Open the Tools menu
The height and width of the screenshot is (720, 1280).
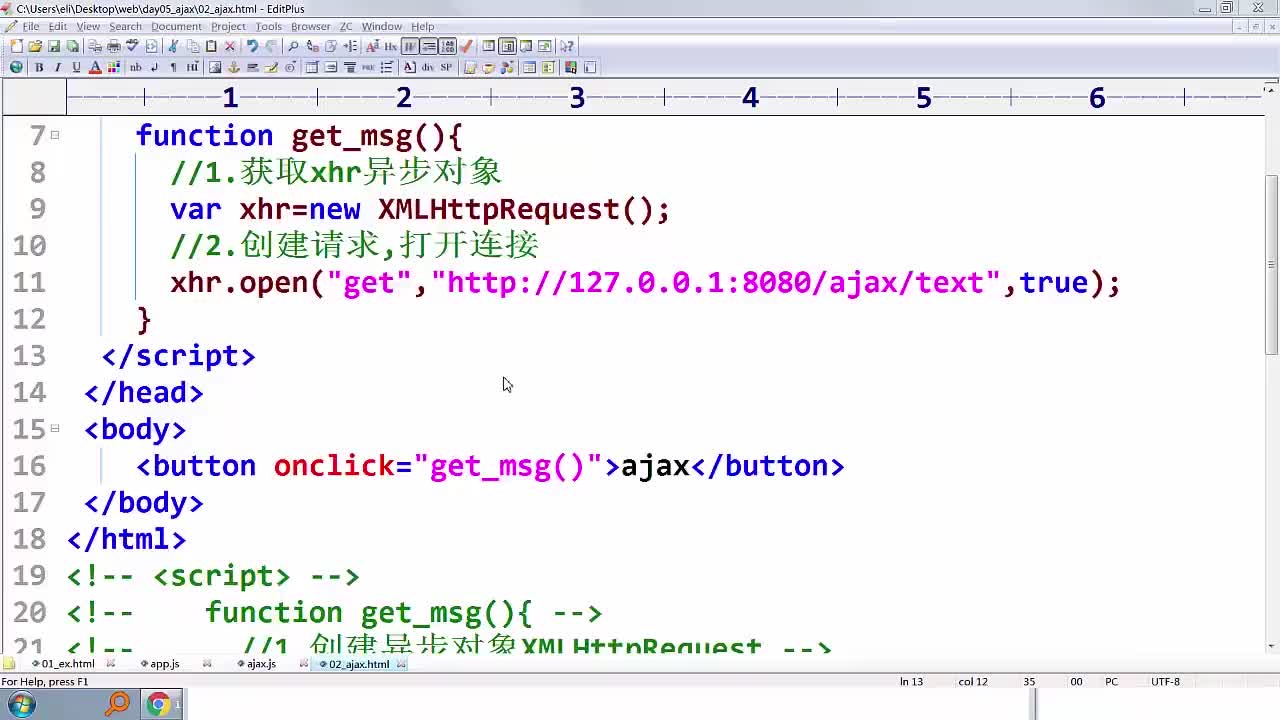pos(268,26)
